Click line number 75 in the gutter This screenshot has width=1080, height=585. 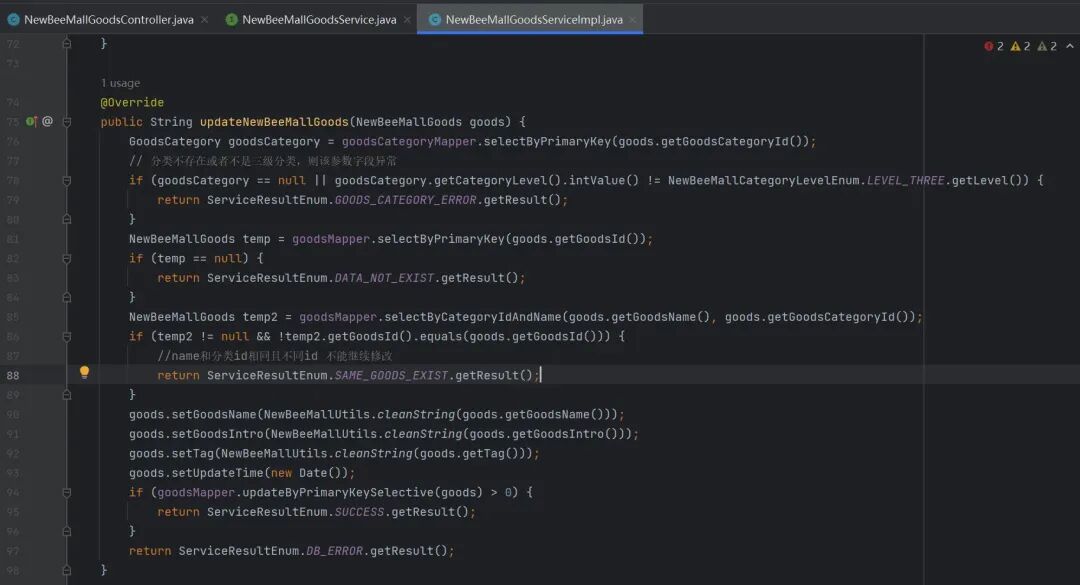13,122
